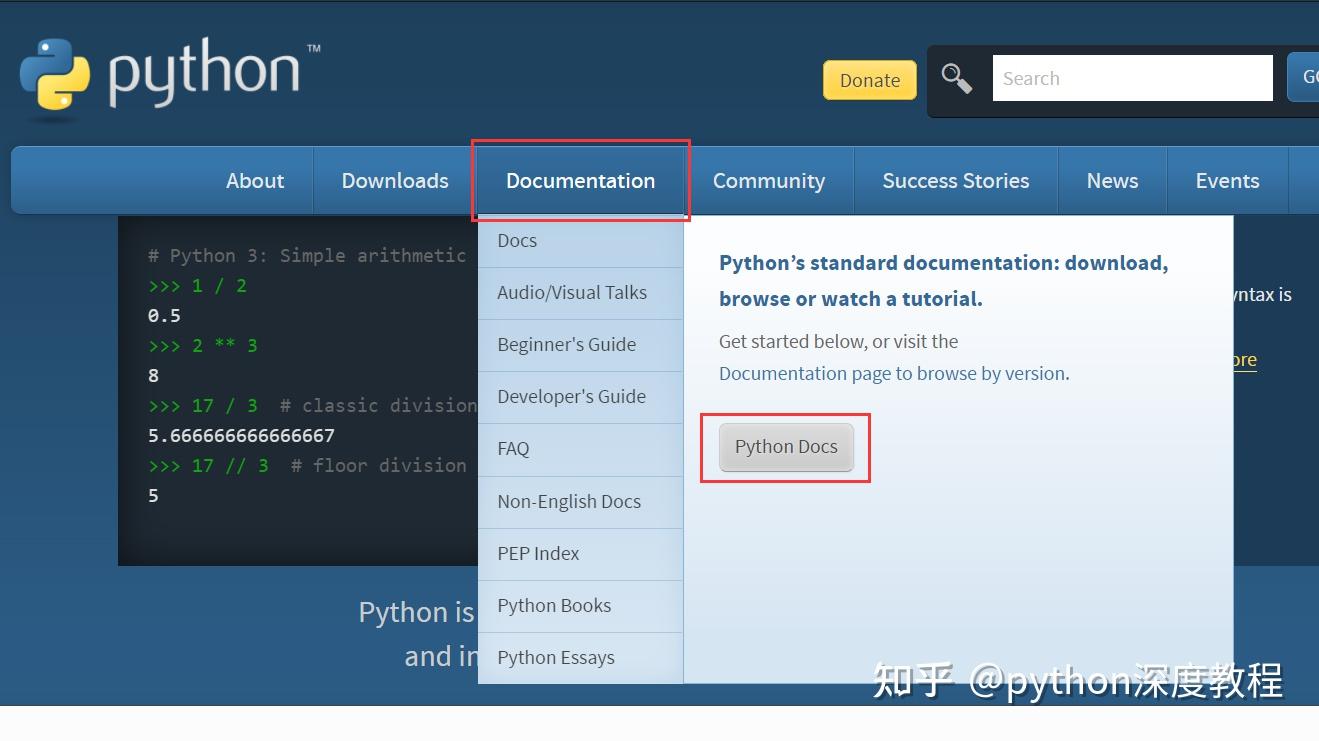This screenshot has height=741, width=1319.
Task: Click the Python Docs button
Action: [x=786, y=447]
